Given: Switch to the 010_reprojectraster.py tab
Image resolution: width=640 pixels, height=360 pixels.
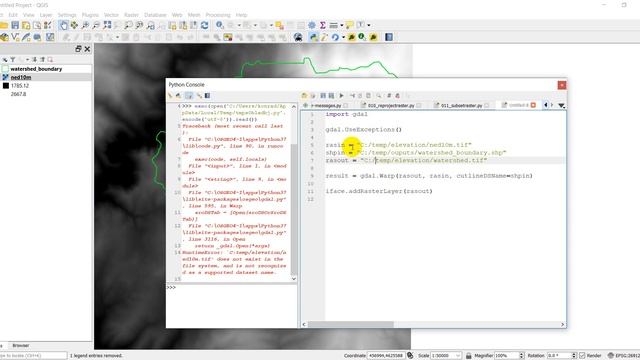Looking at the screenshot, I should click(391, 105).
